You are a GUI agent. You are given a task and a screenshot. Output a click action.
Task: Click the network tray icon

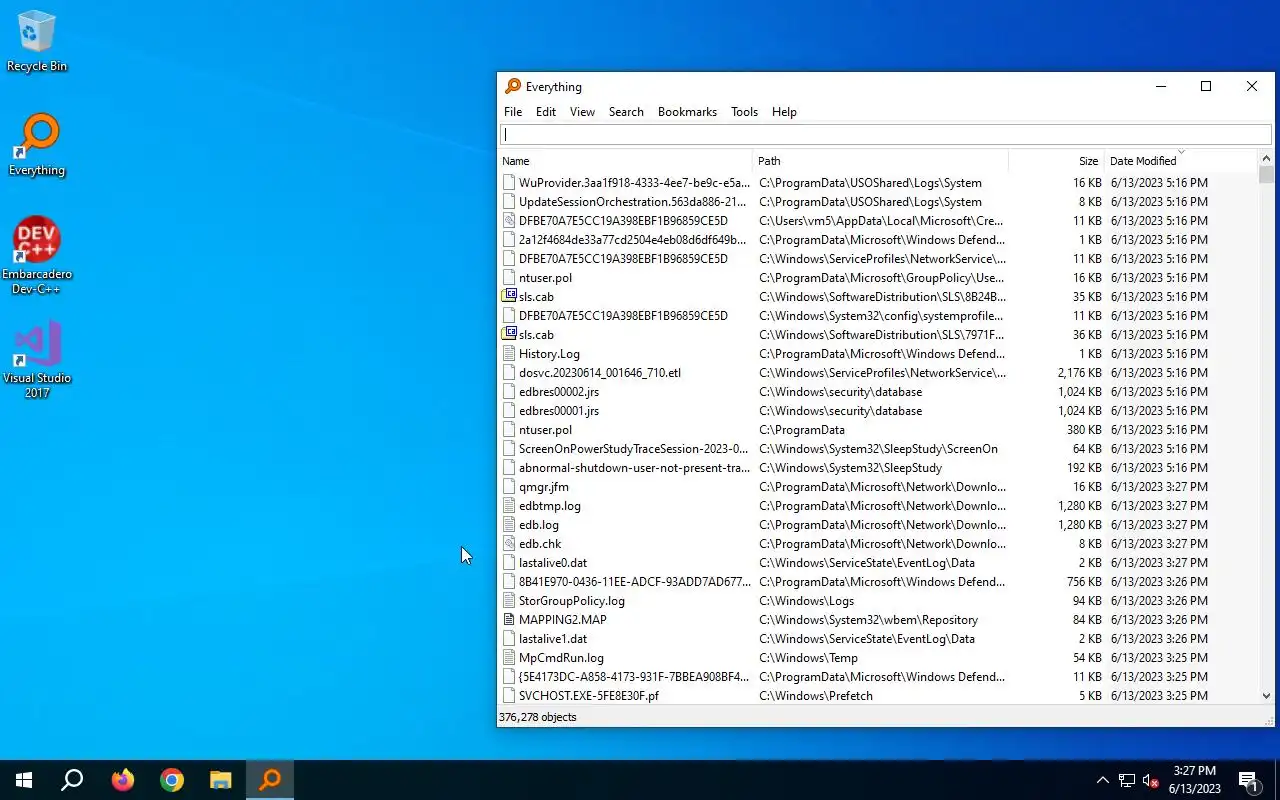1127,780
